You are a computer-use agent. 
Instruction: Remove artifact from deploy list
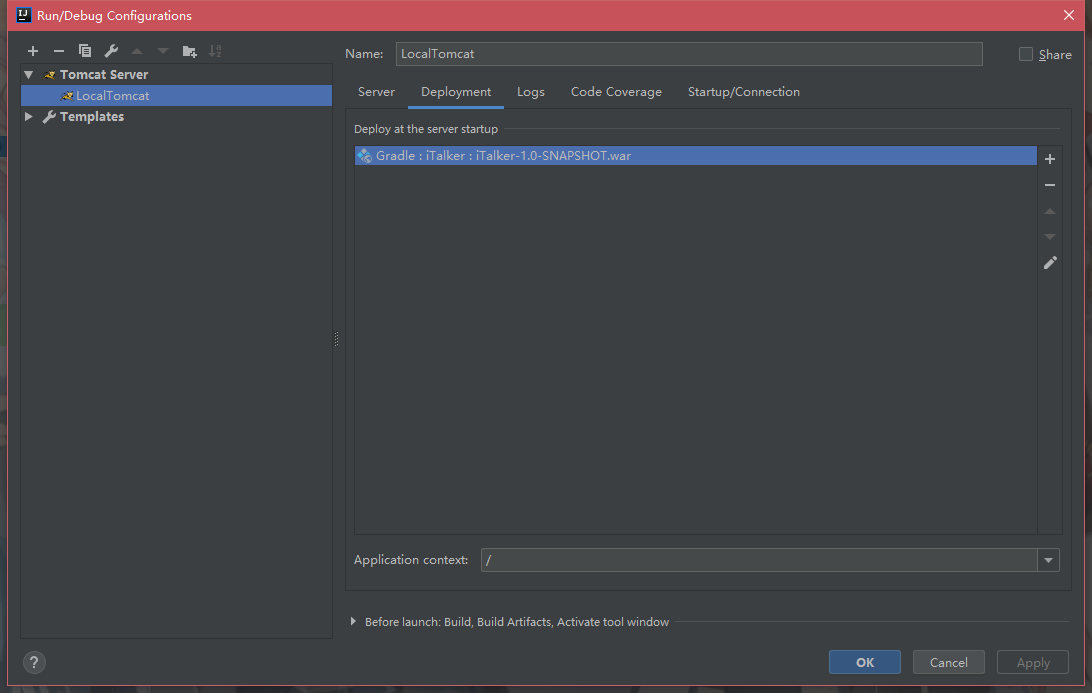pyautogui.click(x=1050, y=185)
